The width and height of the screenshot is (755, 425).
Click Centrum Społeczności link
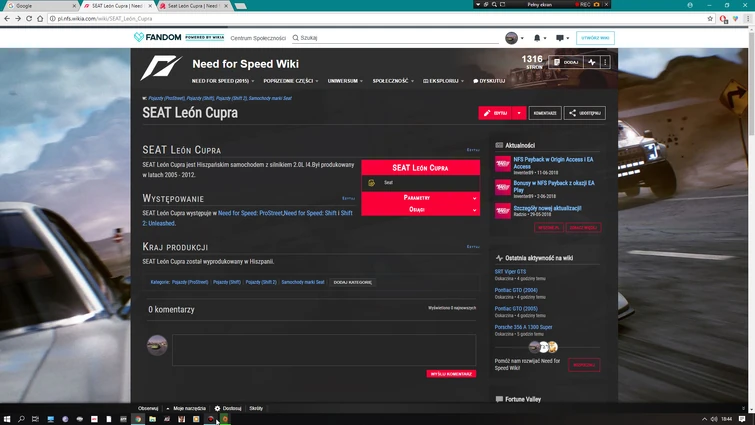(258, 38)
